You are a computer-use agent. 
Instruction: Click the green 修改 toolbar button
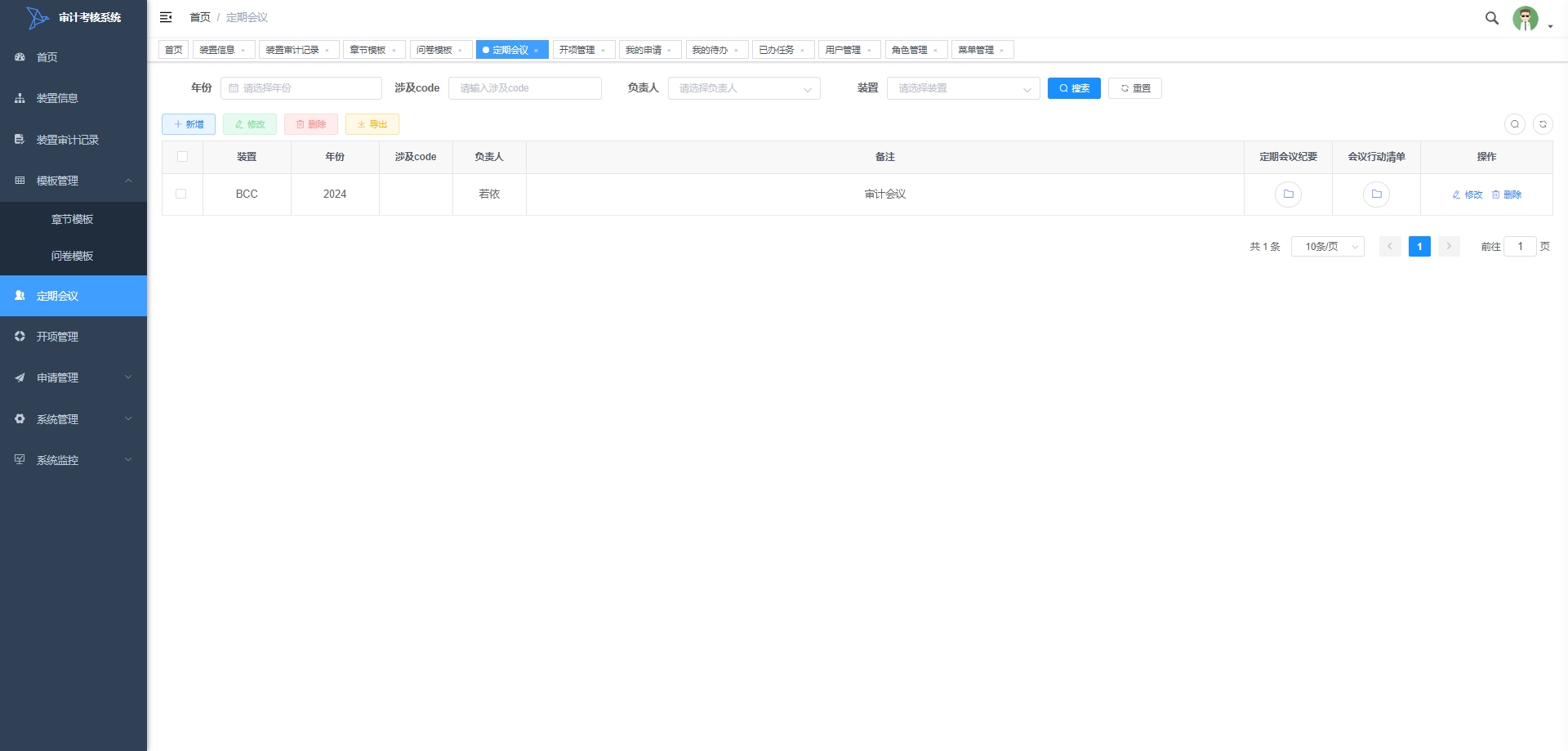pyautogui.click(x=250, y=124)
